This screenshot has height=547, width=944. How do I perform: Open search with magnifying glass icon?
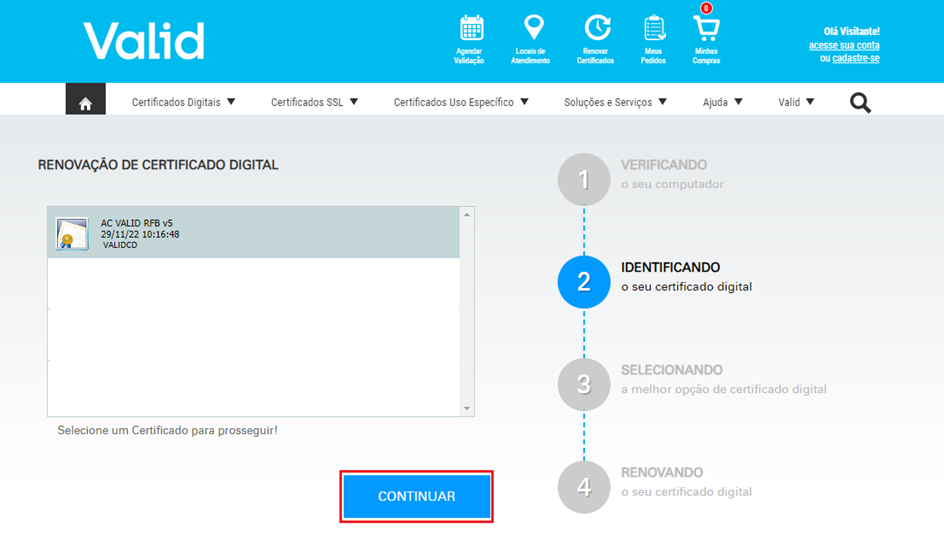pos(860,103)
